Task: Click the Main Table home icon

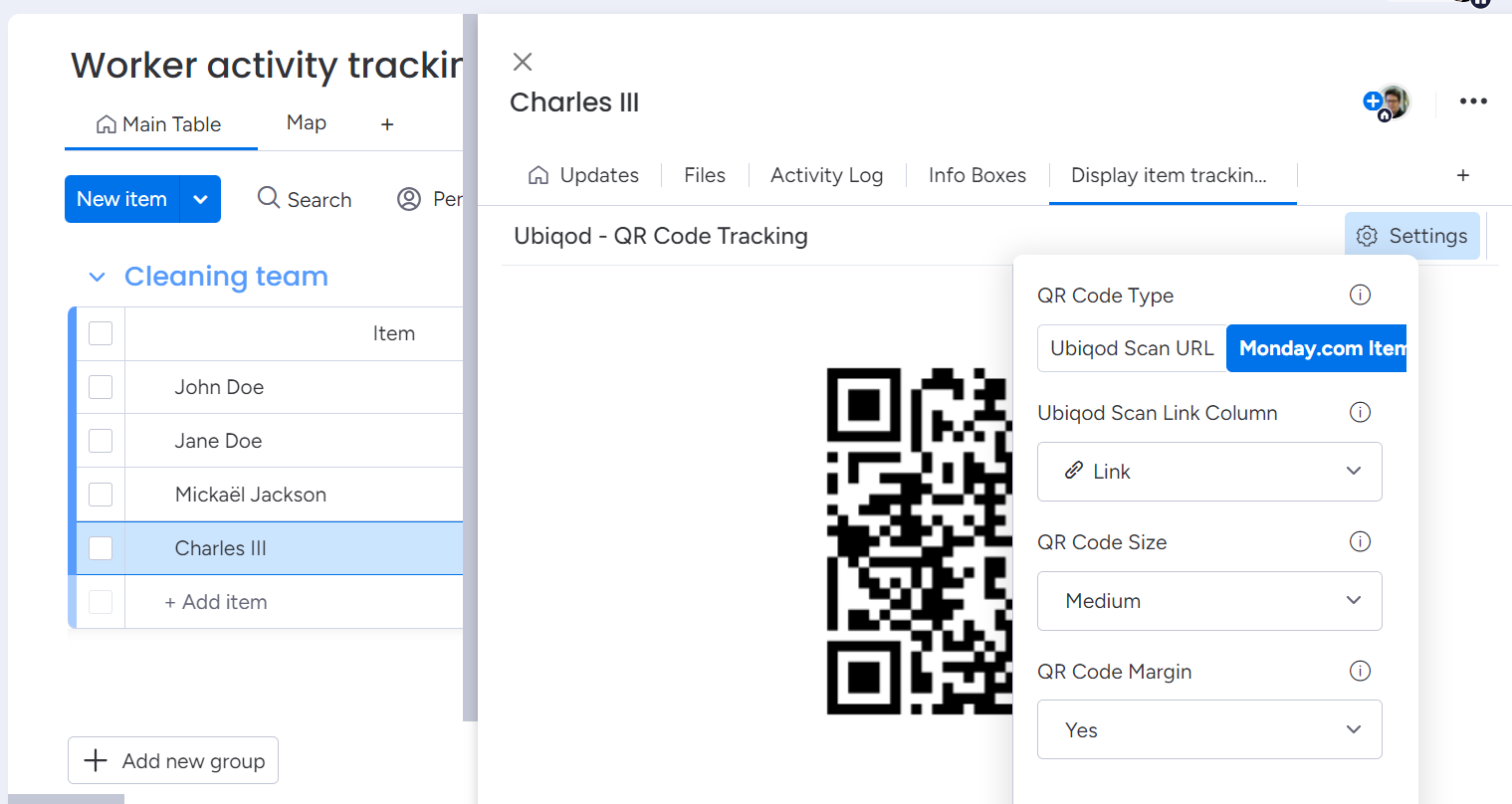Action: click(106, 124)
